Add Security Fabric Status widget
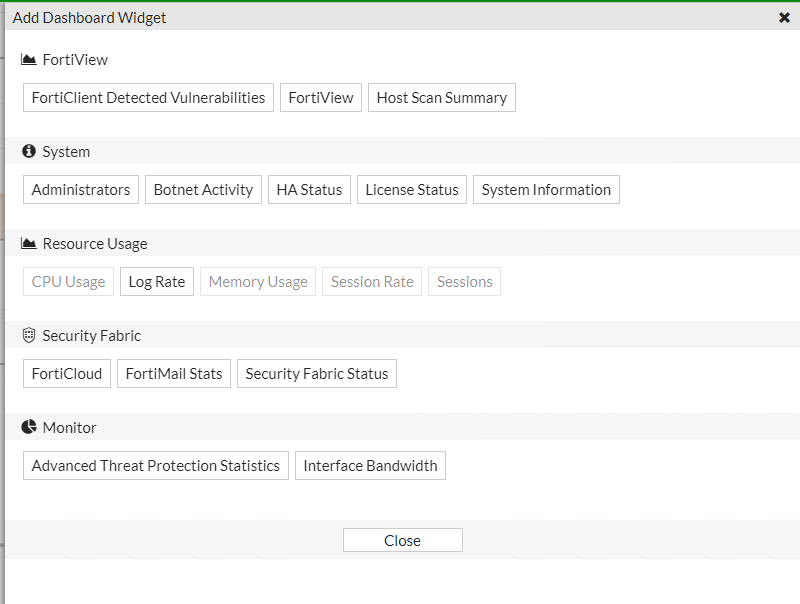This screenshot has height=604, width=800. click(317, 373)
